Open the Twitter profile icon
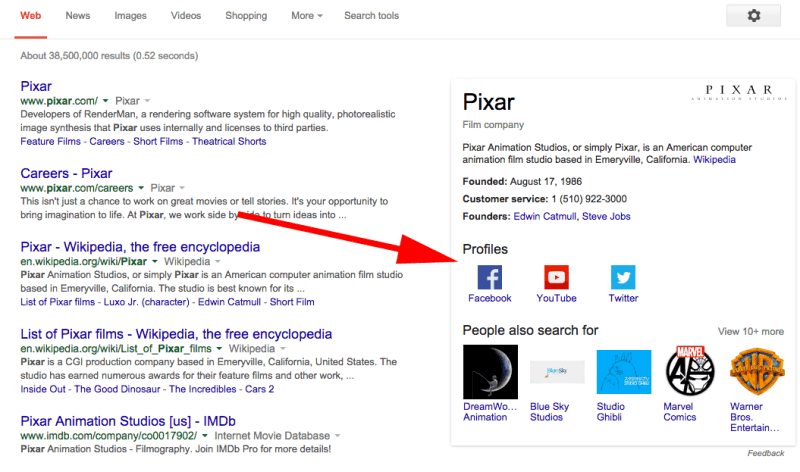 pos(623,277)
